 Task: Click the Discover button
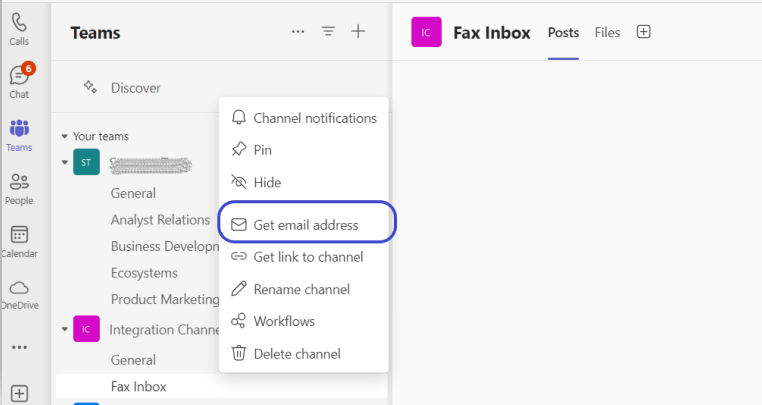[135, 88]
